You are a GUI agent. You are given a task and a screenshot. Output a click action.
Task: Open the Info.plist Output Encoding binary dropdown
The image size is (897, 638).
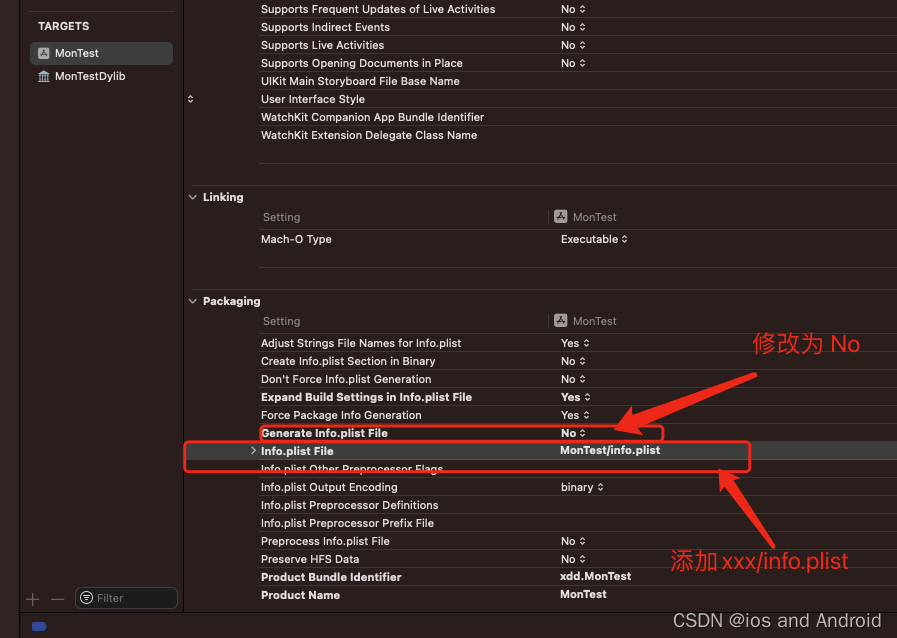click(582, 487)
